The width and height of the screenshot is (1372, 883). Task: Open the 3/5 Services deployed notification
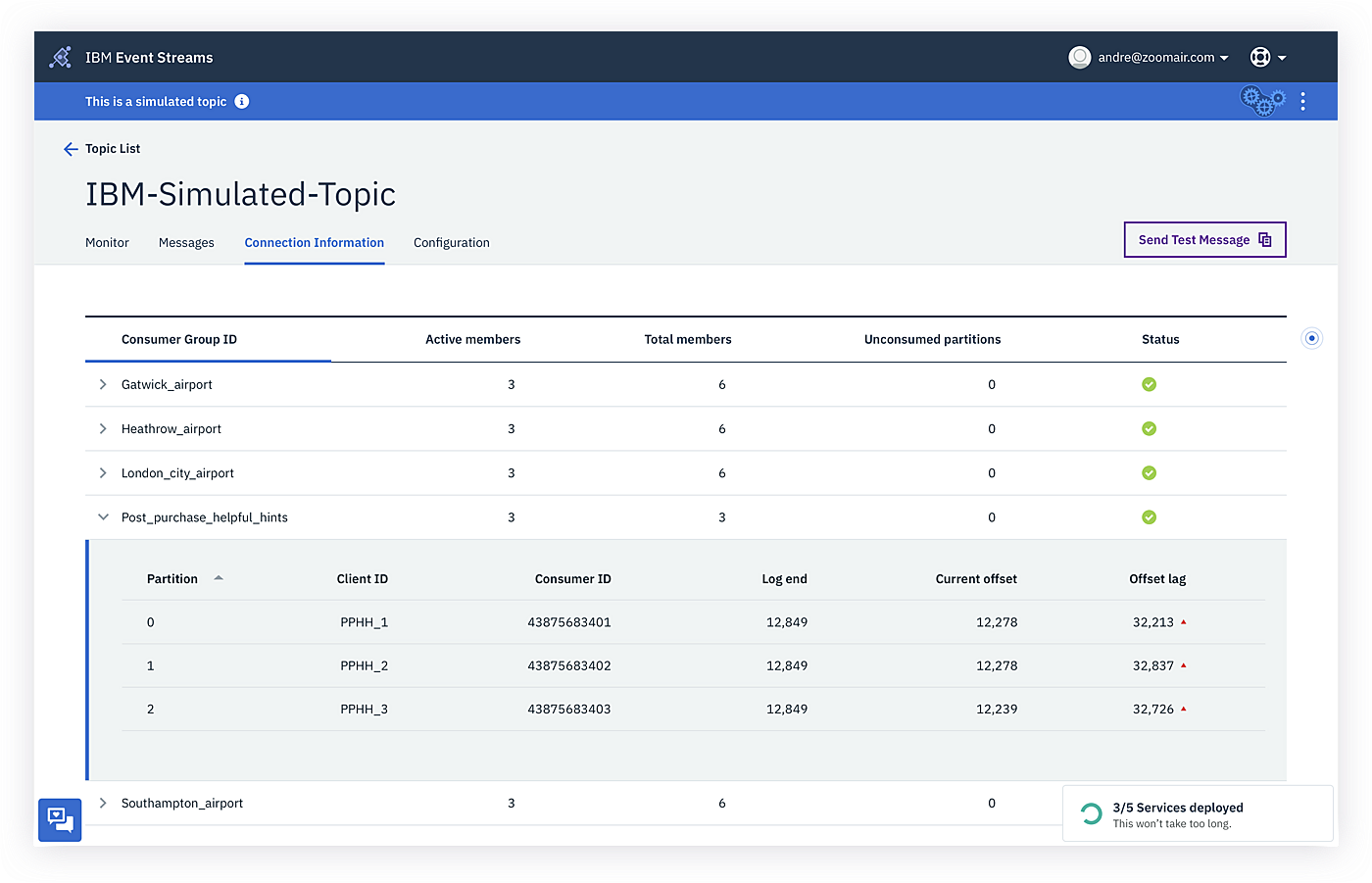[x=1198, y=813]
